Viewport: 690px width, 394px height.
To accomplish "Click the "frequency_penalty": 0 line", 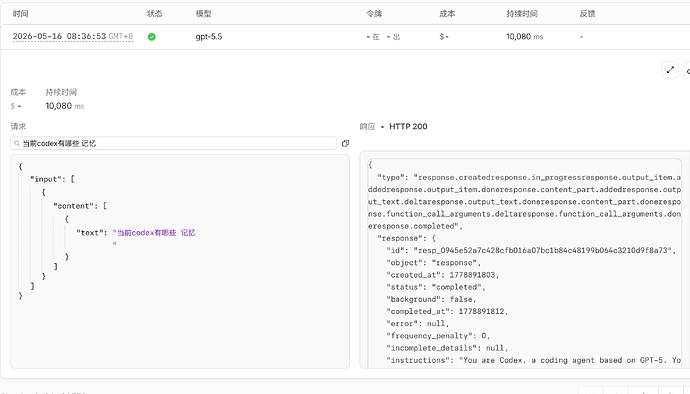I will [x=438, y=336].
